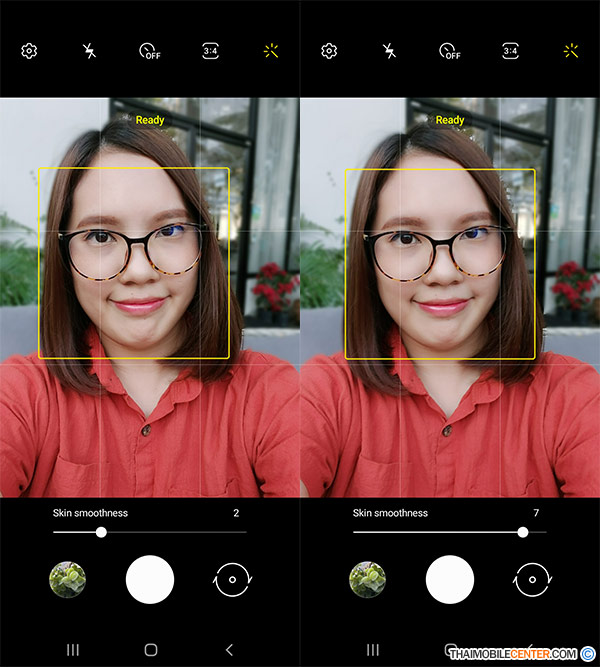The image size is (600, 667).
Task: Toggle flash icon in left phone screen
Action: point(89,51)
